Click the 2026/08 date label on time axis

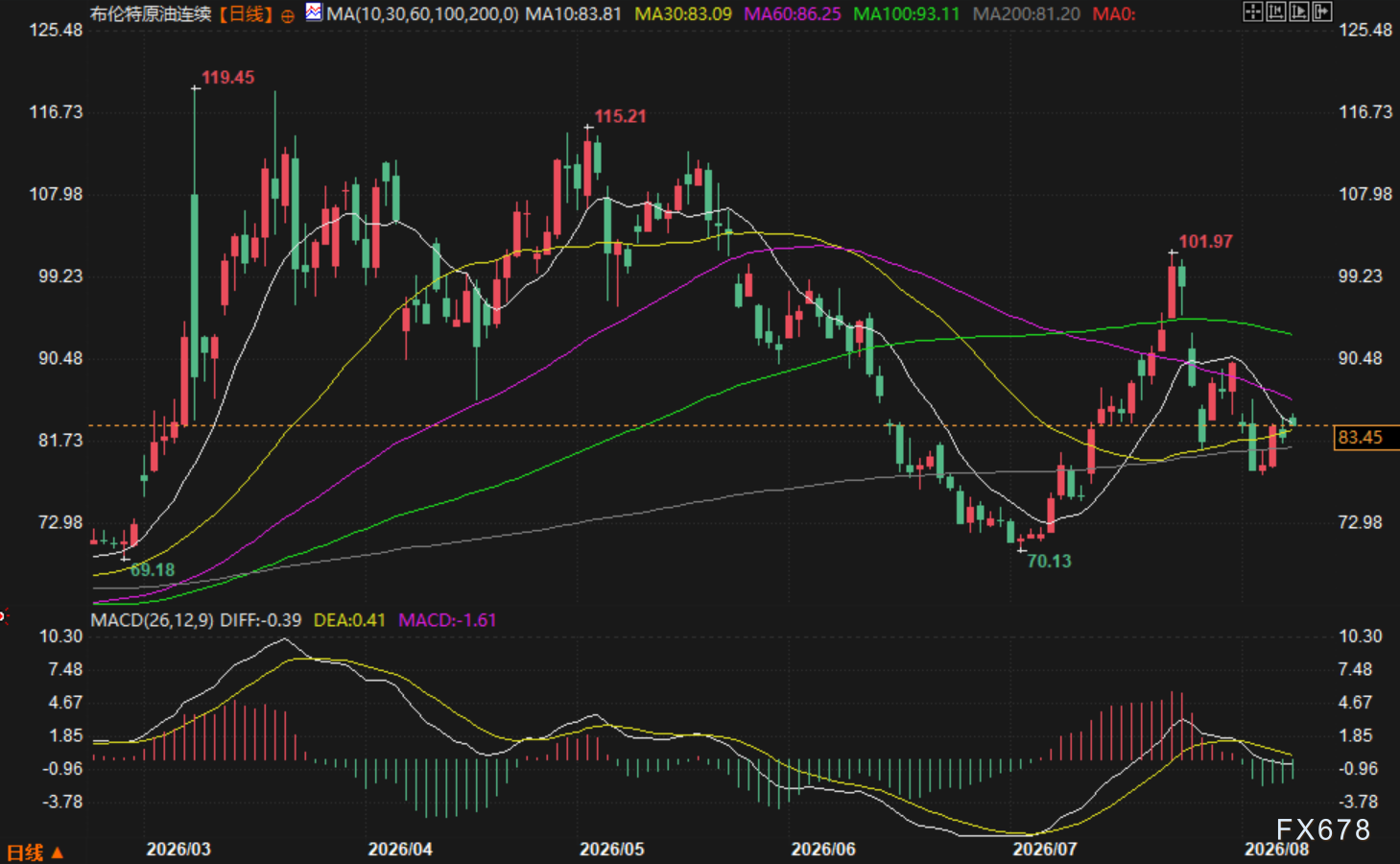pos(1277,850)
